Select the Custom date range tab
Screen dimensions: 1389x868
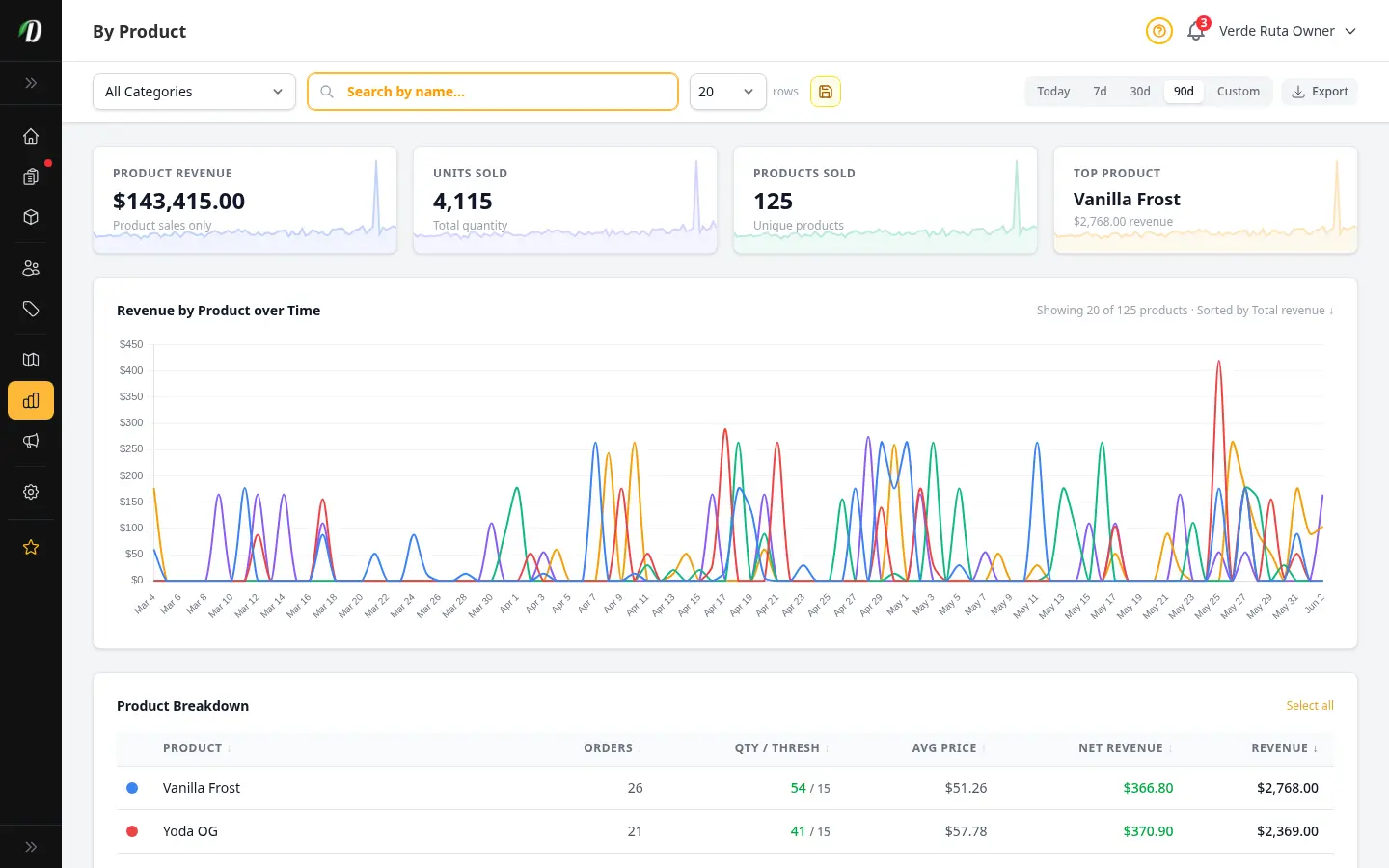click(x=1239, y=92)
